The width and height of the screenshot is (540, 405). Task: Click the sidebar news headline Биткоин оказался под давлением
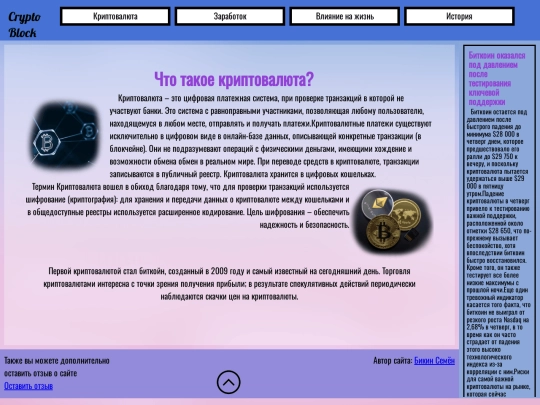(x=497, y=79)
